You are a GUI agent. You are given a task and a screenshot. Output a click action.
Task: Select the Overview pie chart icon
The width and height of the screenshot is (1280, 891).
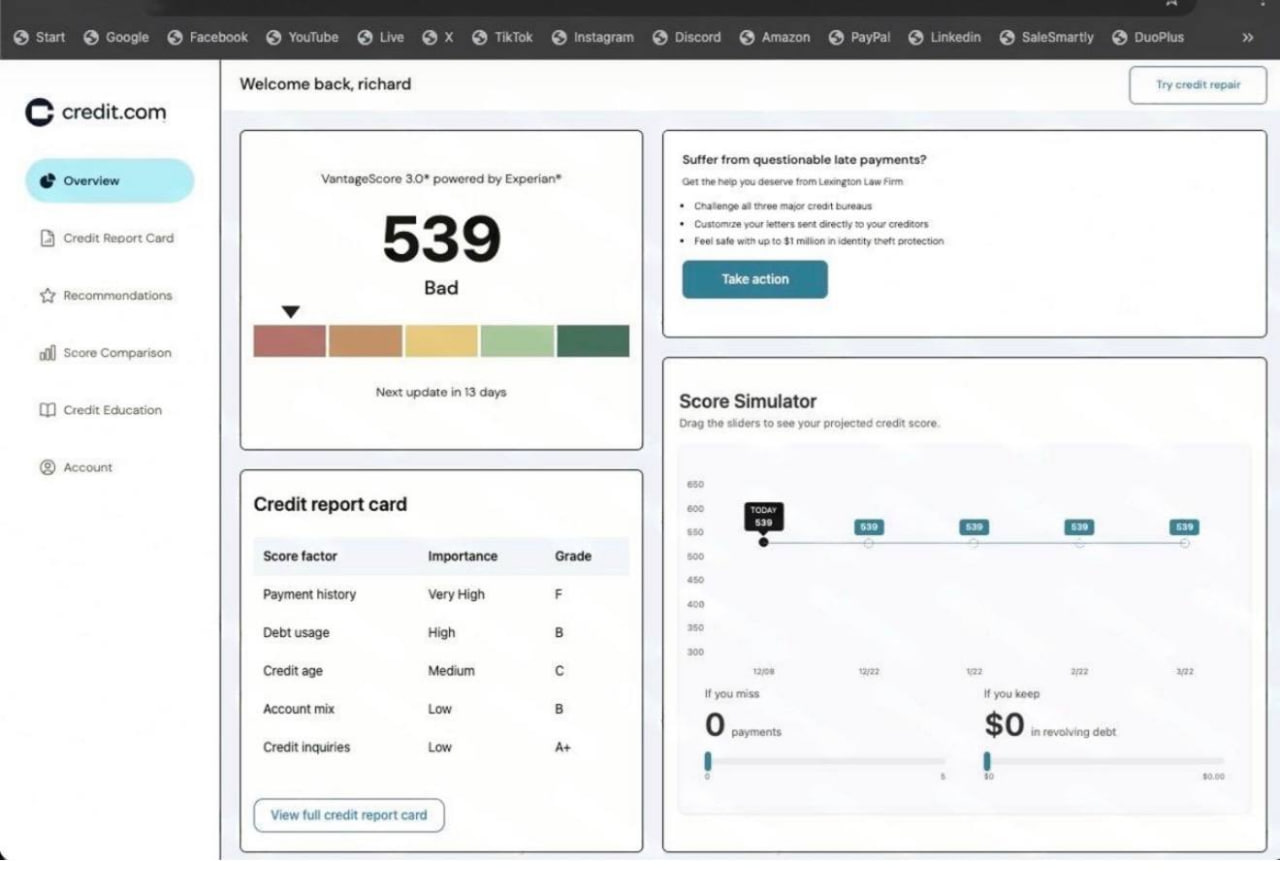tap(47, 181)
